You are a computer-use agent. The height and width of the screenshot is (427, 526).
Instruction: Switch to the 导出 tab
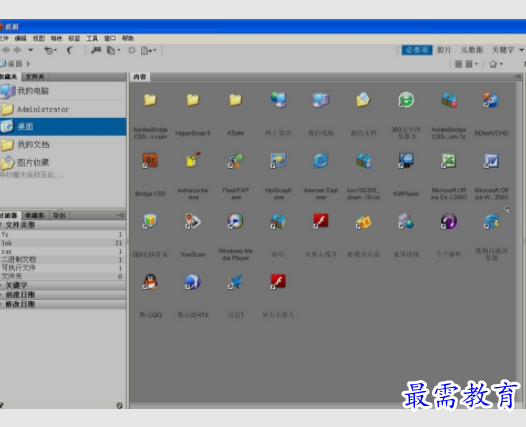click(x=59, y=215)
